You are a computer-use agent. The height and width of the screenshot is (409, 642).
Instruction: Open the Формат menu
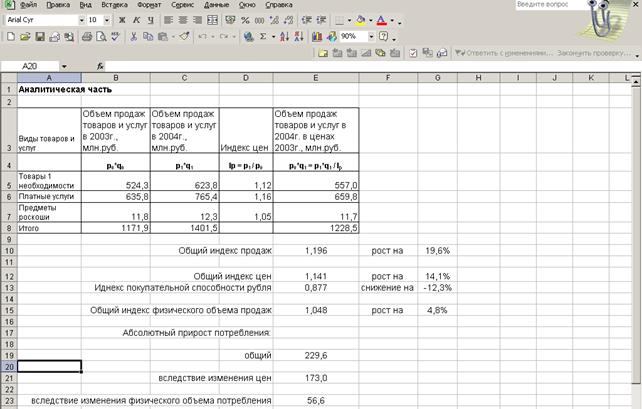[148, 5]
